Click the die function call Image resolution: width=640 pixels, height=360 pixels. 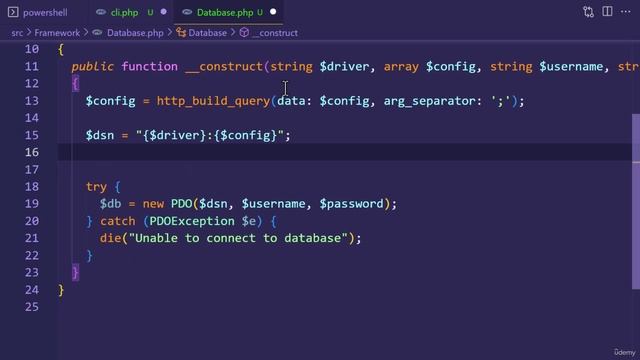(x=110, y=238)
